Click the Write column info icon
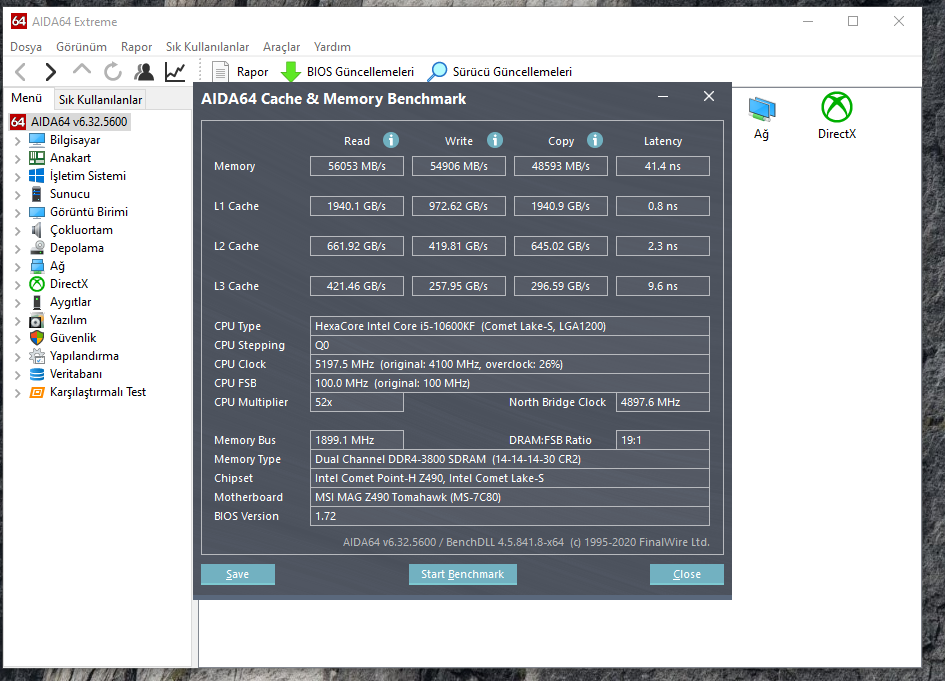 tap(495, 140)
